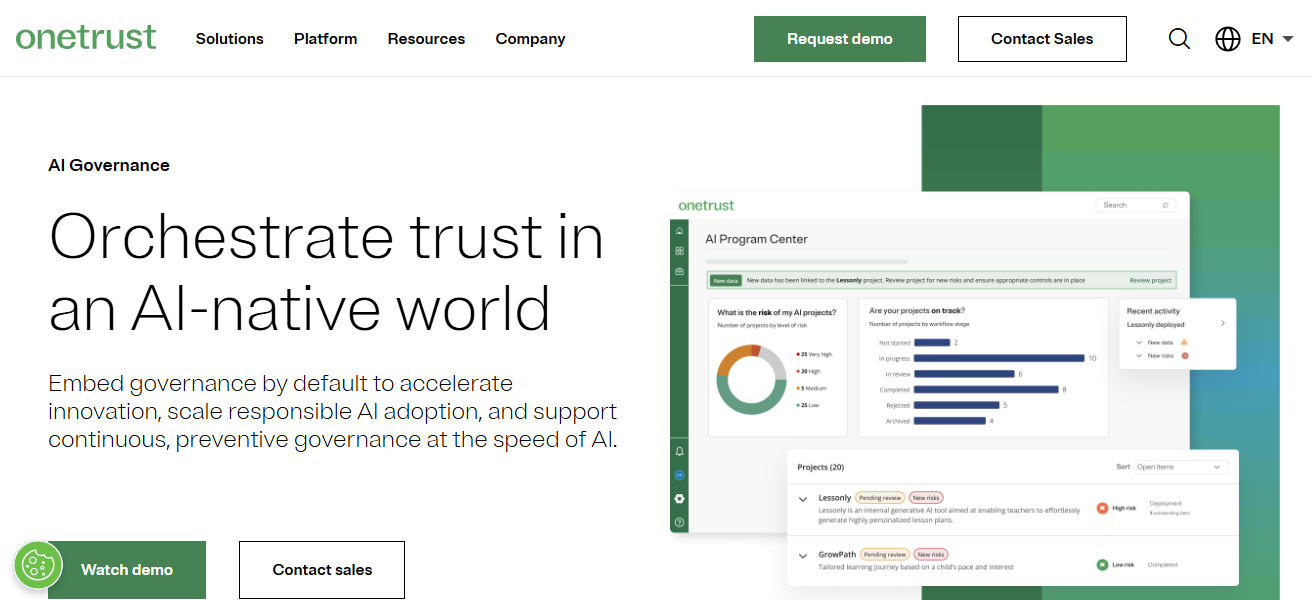Viewport: 1312px width, 600px height.
Task: Open settings with the gear icon
Action: [679, 496]
